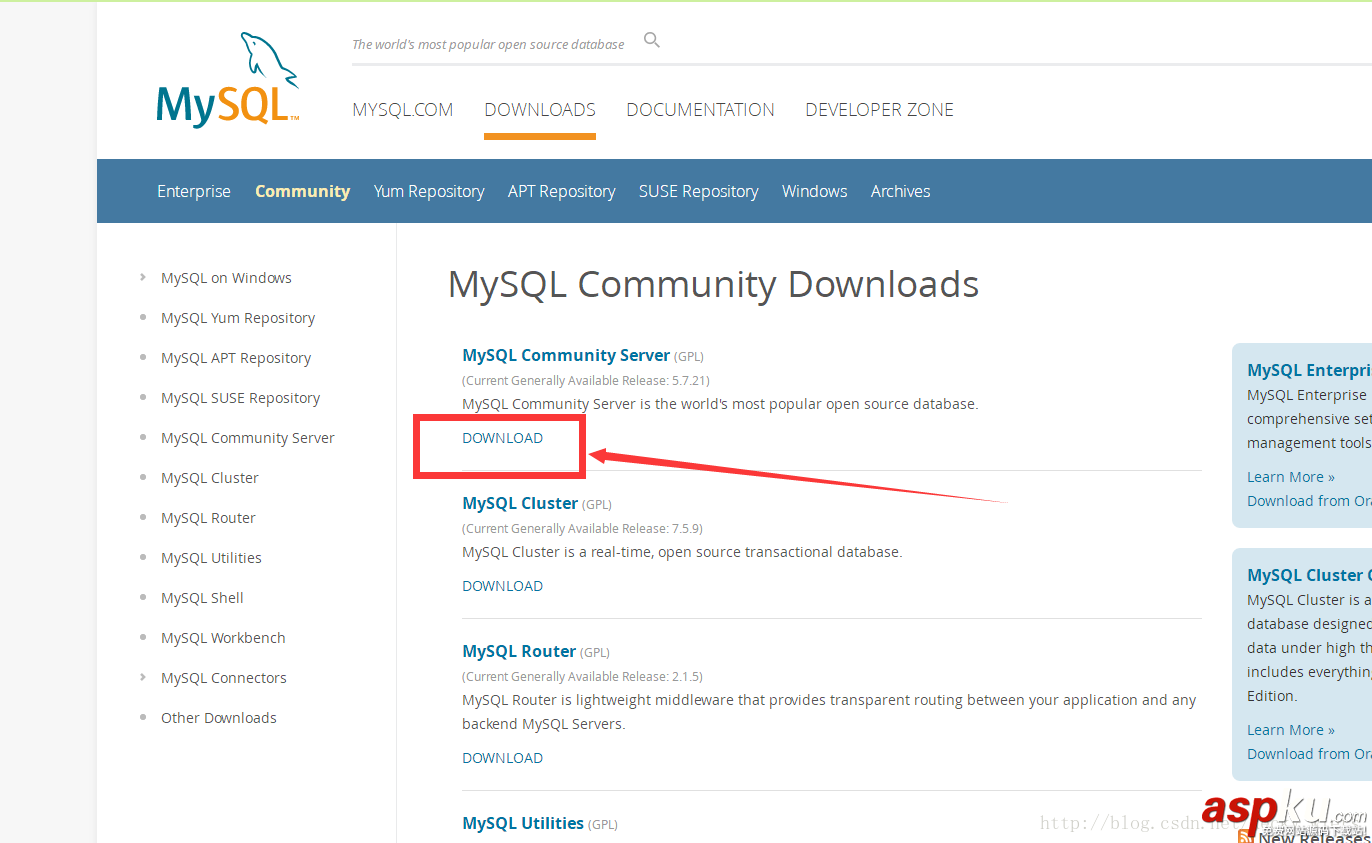Open MySQL Shell in sidebar
1372x843 pixels.
pos(202,598)
